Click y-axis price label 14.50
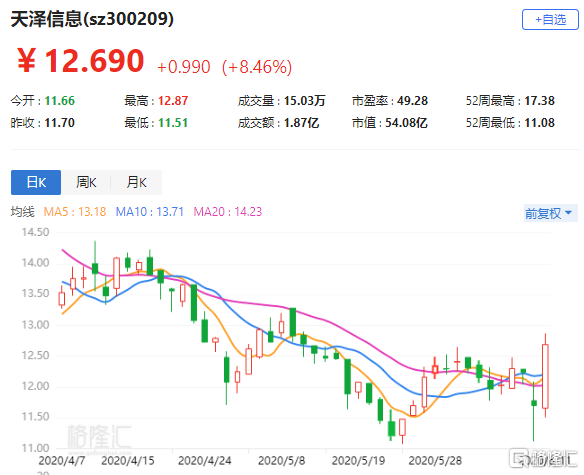 35,232
